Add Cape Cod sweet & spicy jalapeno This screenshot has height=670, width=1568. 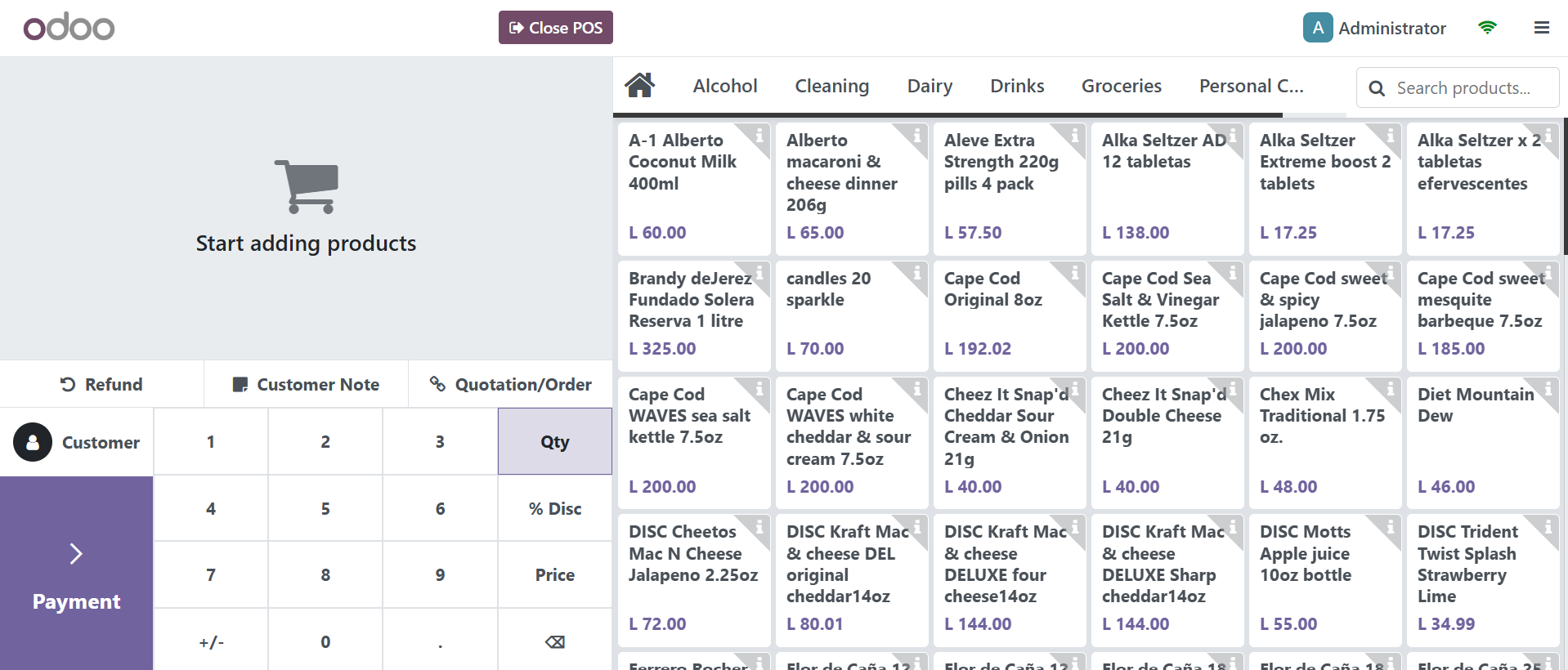click(x=1325, y=315)
